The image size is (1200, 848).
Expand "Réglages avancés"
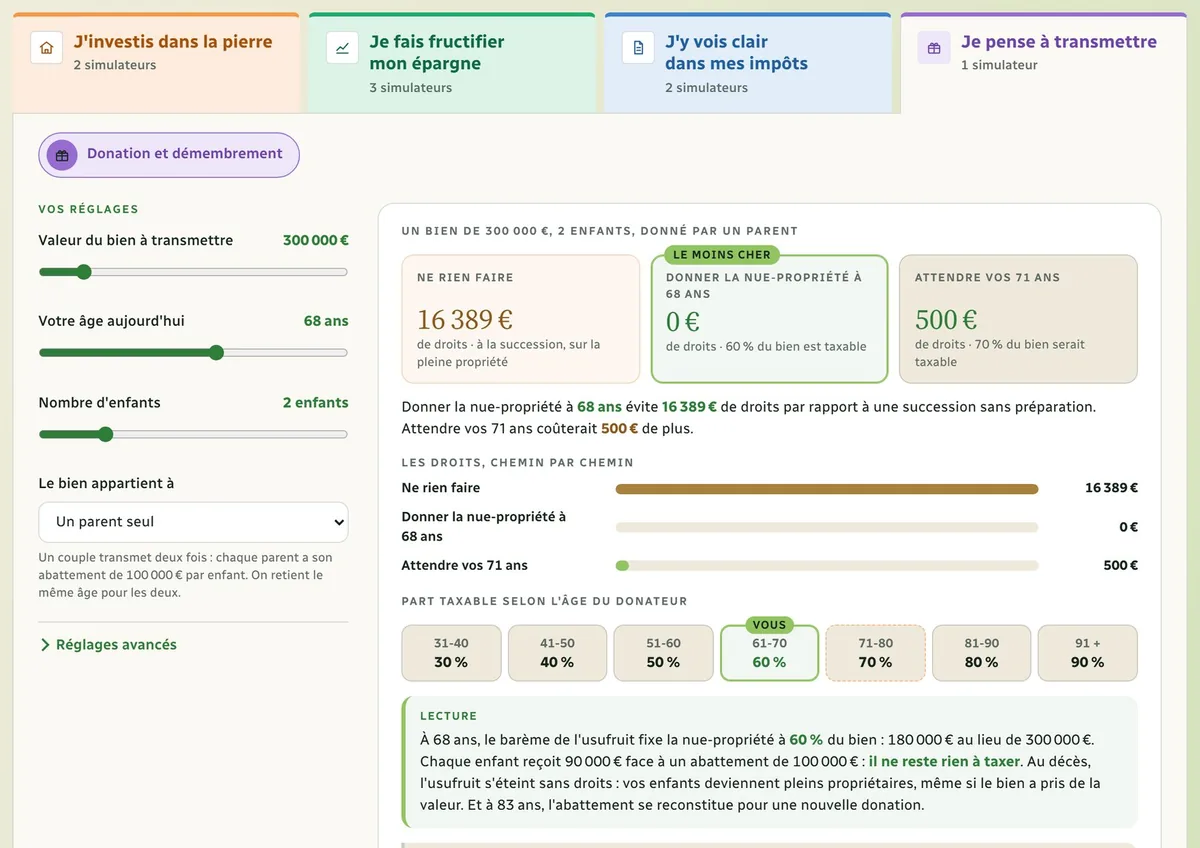click(108, 645)
